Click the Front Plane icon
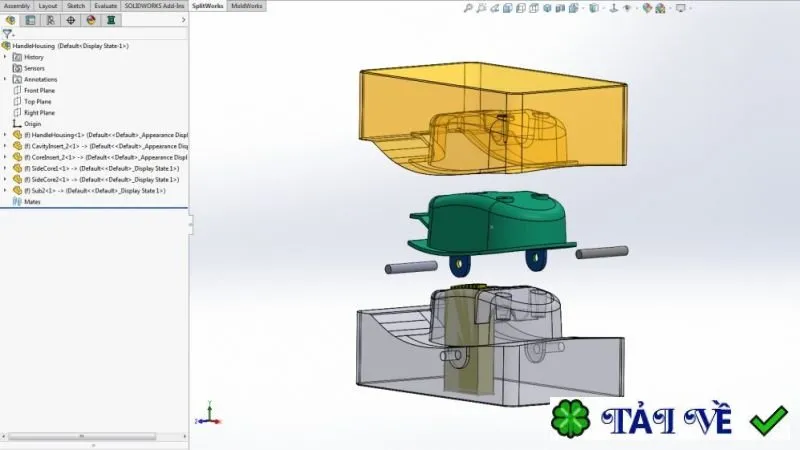800x450 pixels. tap(17, 90)
